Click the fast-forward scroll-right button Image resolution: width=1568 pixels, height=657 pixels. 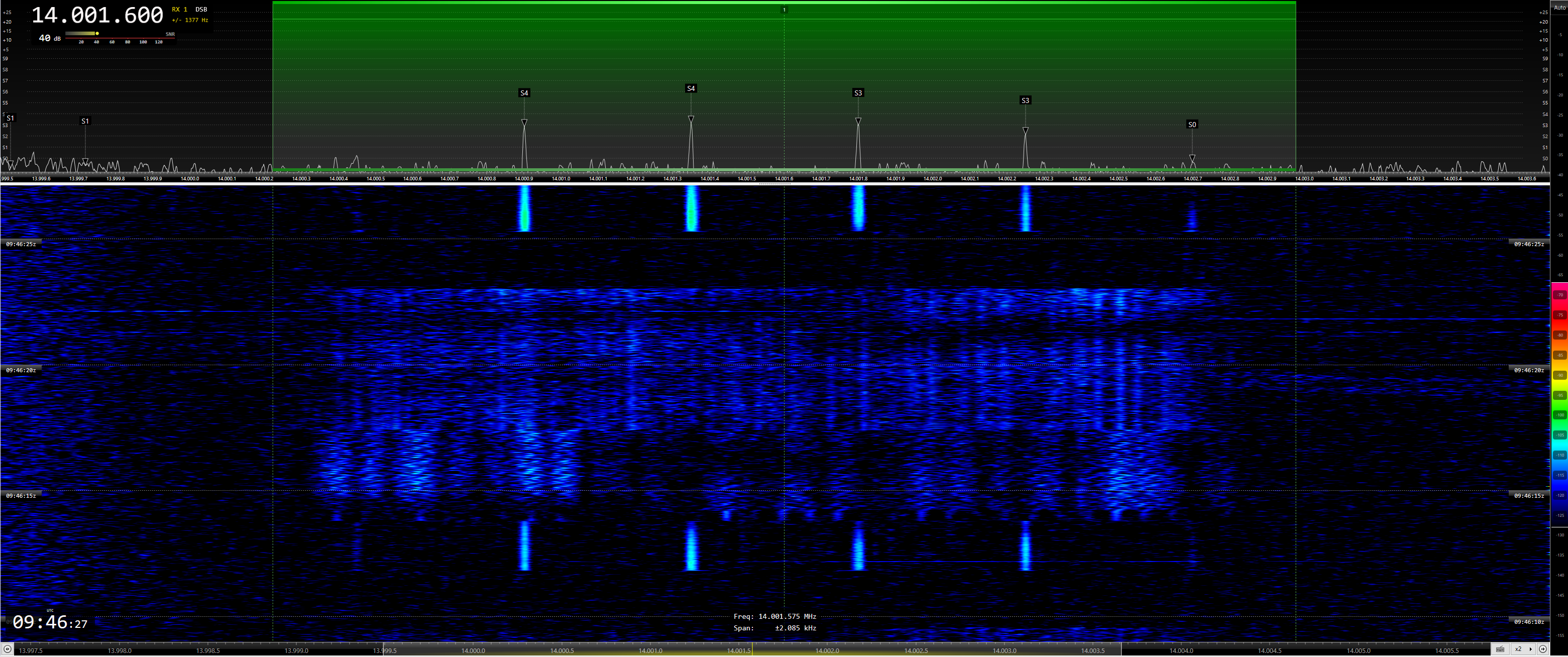1542,649
